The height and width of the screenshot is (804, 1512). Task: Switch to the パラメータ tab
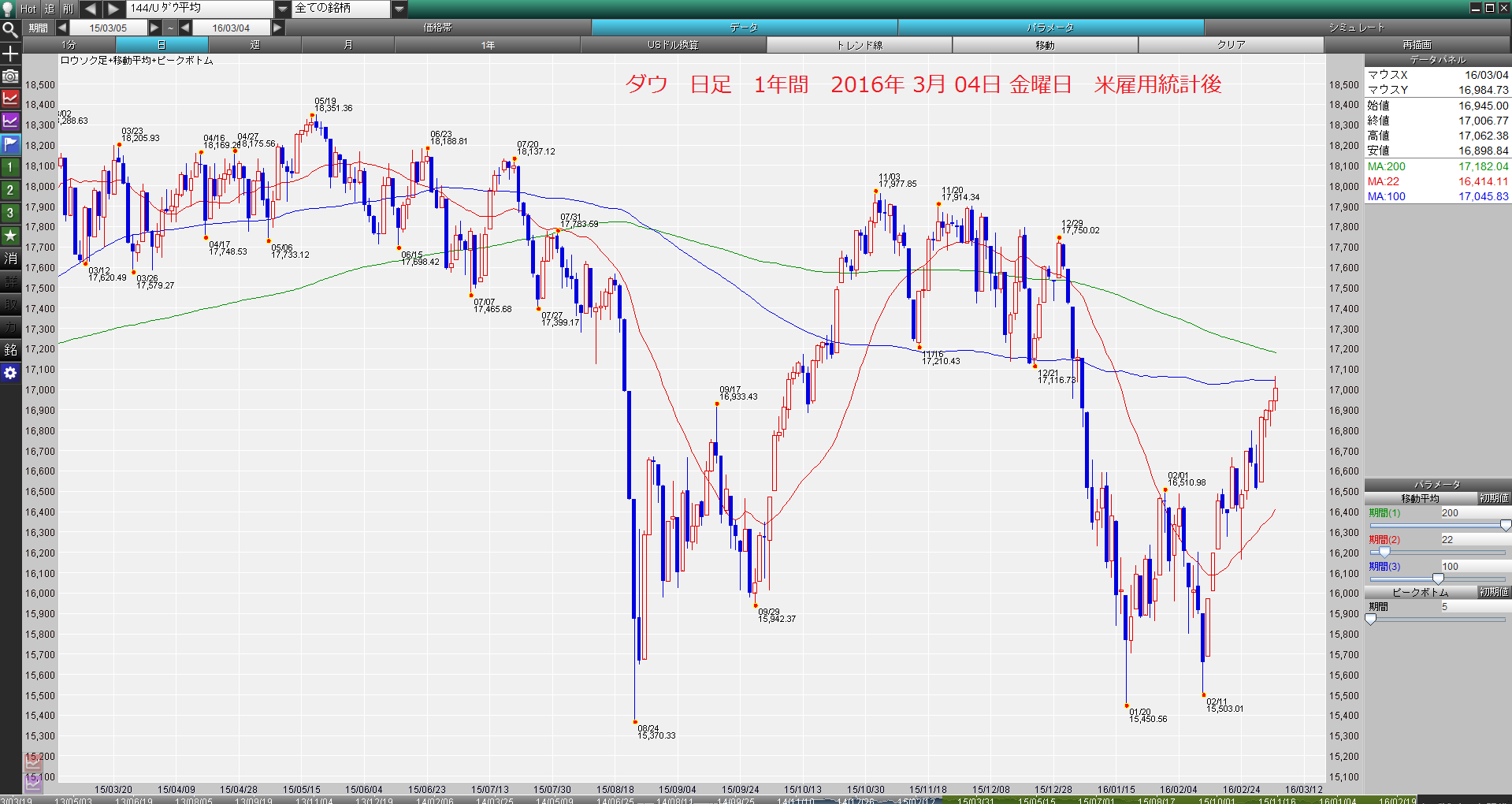pos(1050,28)
